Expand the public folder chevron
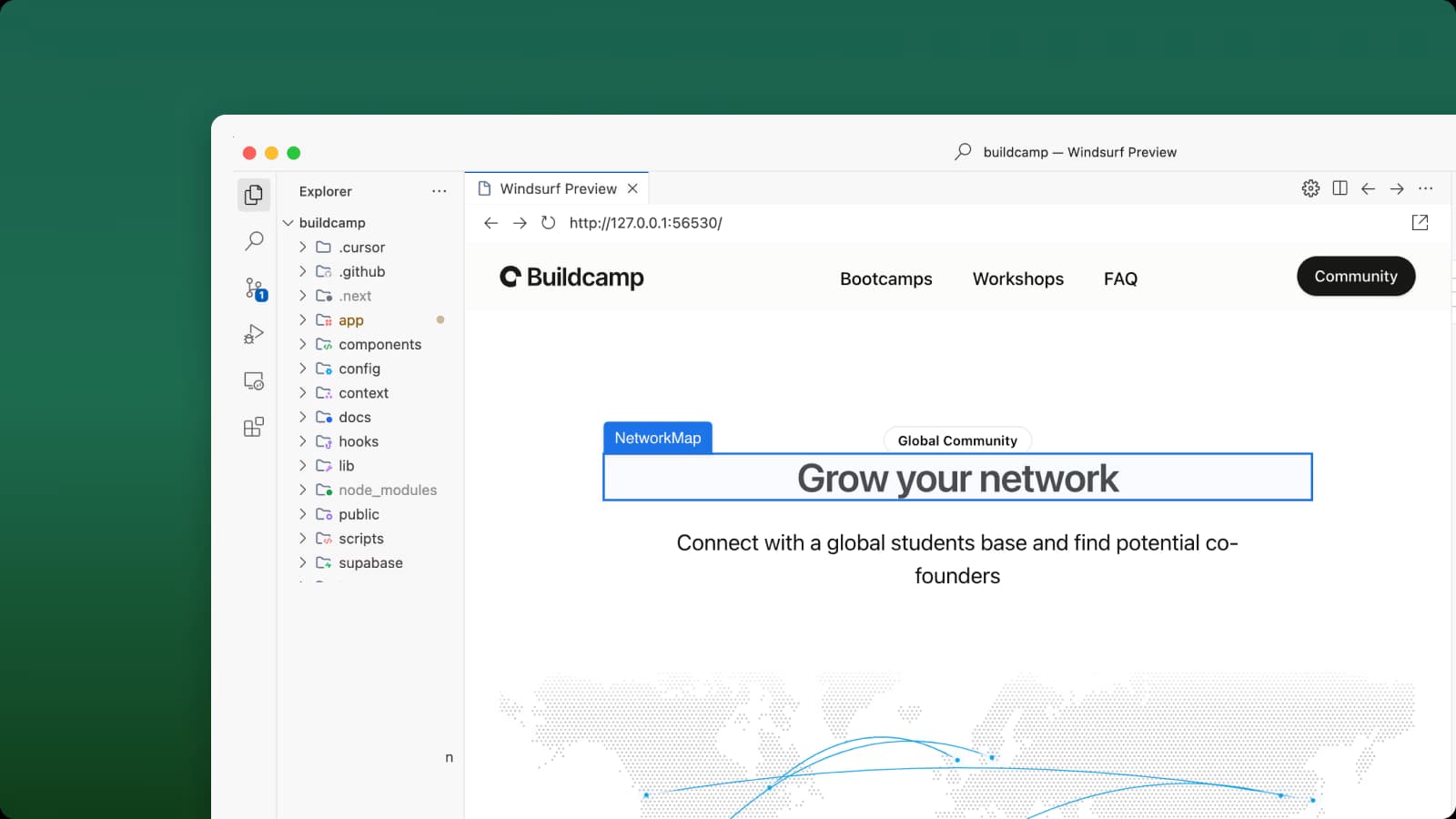This screenshot has height=819, width=1456. pos(303,514)
